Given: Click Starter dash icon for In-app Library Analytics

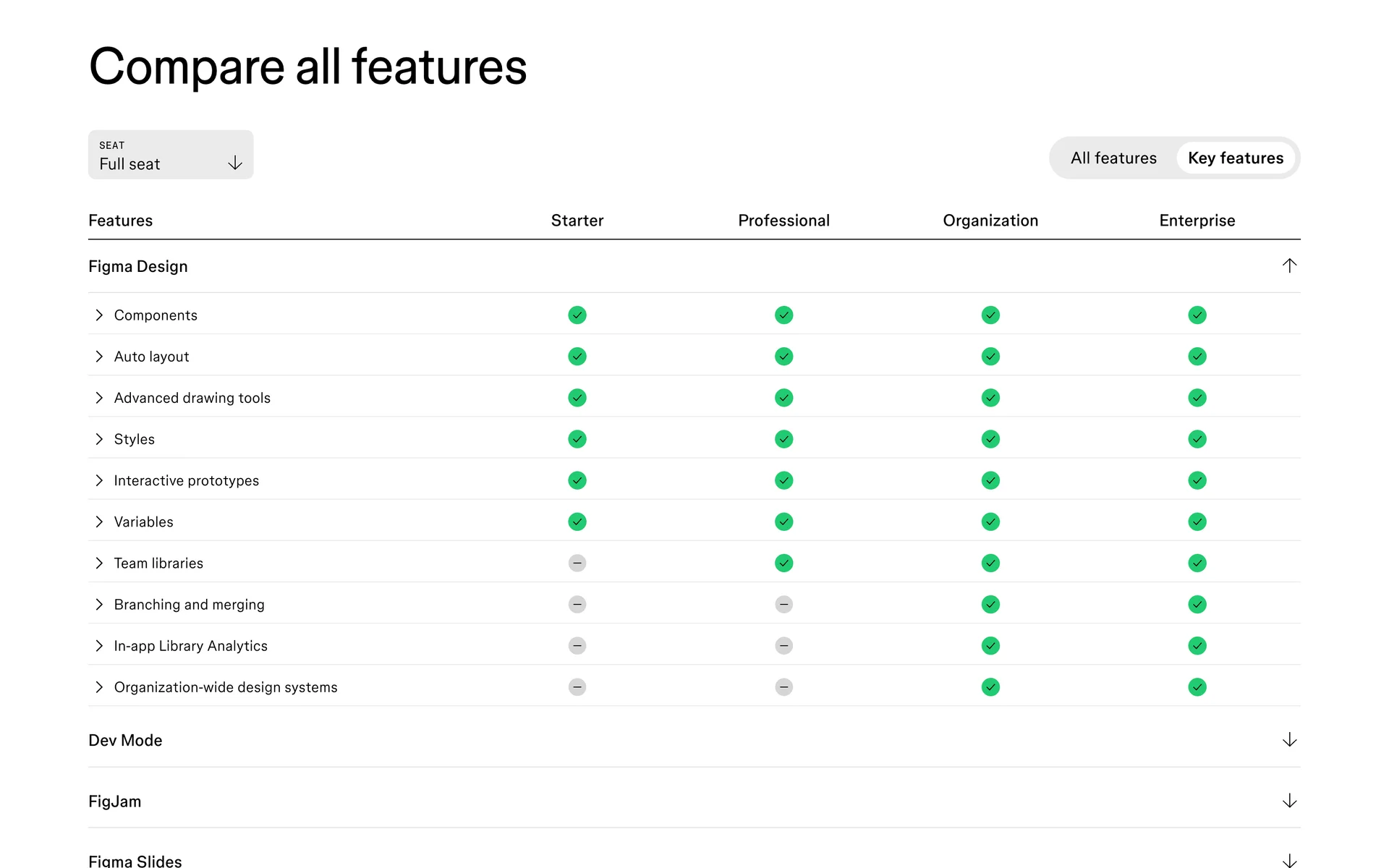Looking at the screenshot, I should point(577,645).
